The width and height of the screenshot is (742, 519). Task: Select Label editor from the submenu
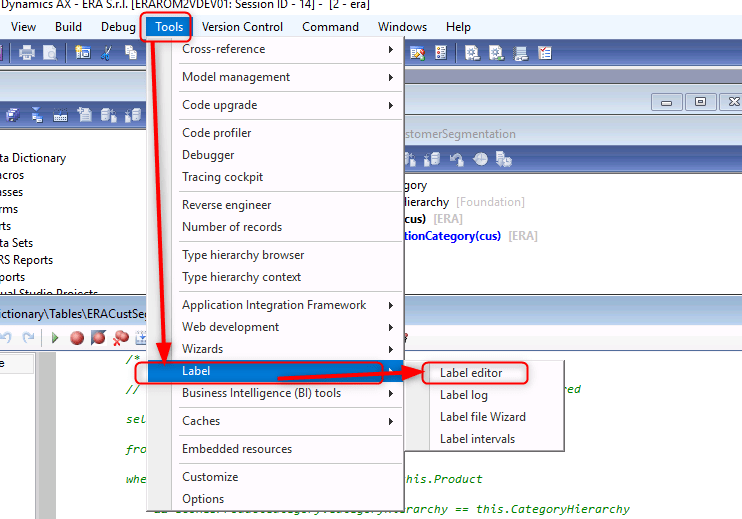tap(471, 373)
